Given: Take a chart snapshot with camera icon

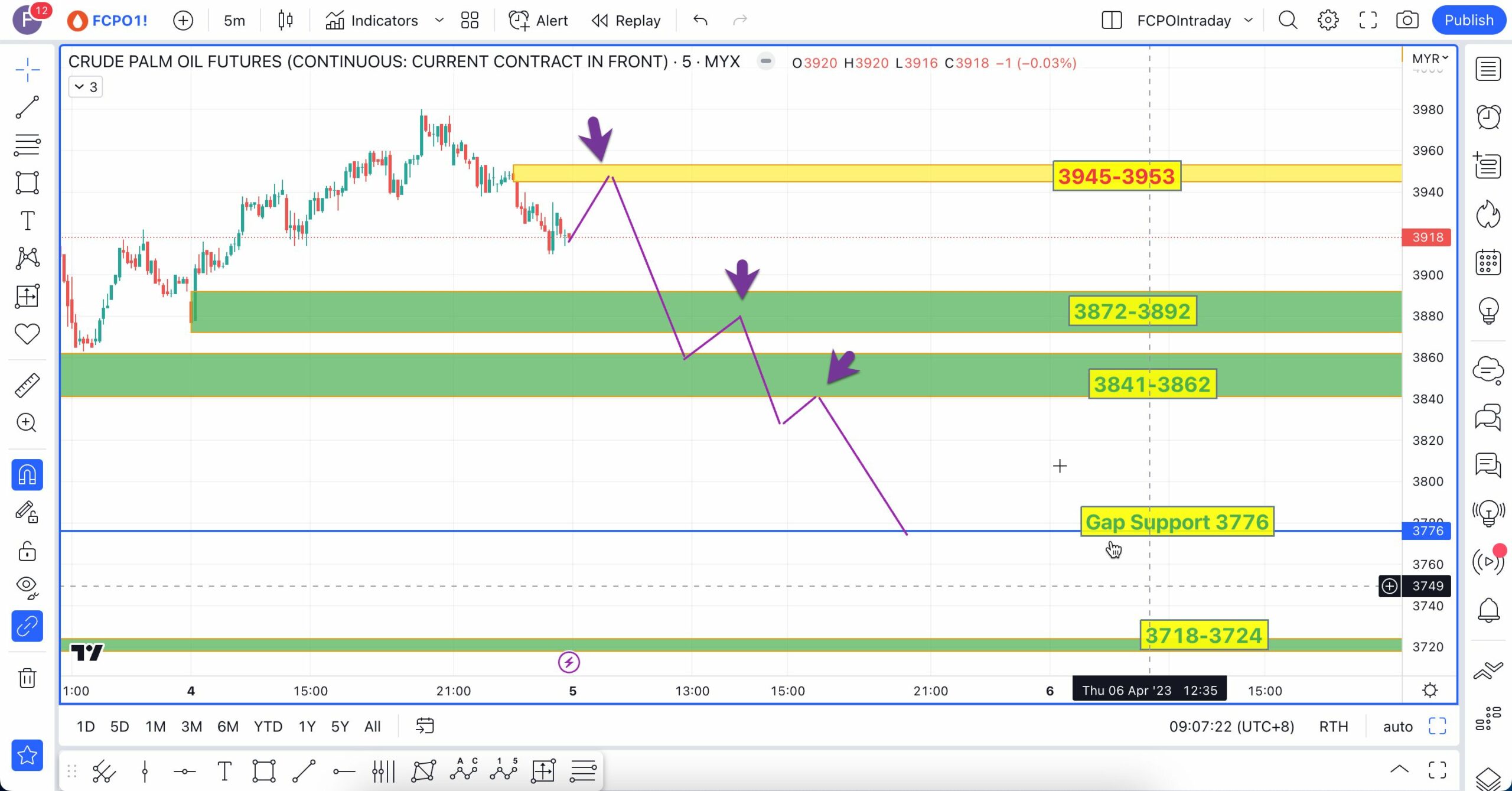Looking at the screenshot, I should pyautogui.click(x=1407, y=21).
